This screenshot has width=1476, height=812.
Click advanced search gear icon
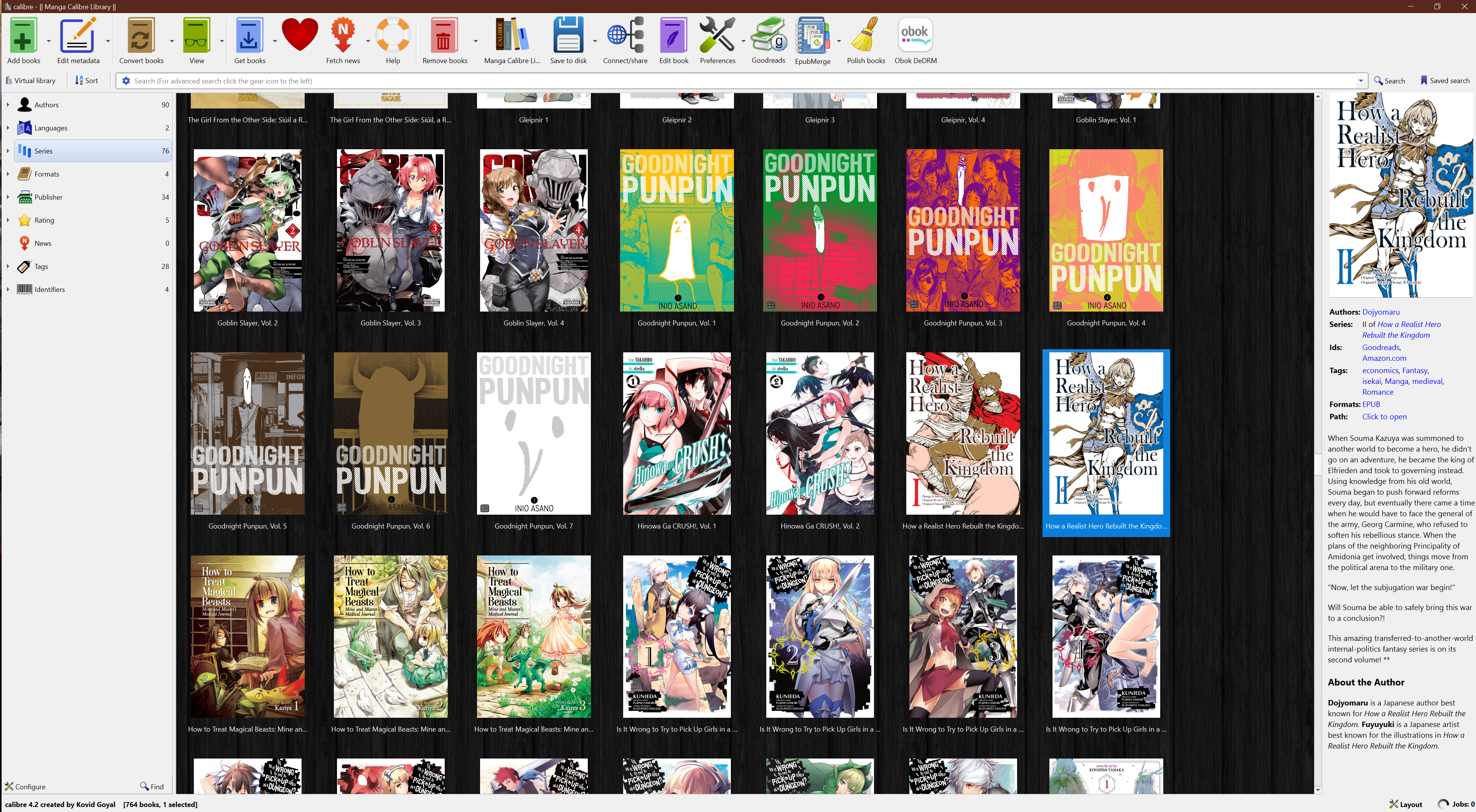[x=126, y=81]
